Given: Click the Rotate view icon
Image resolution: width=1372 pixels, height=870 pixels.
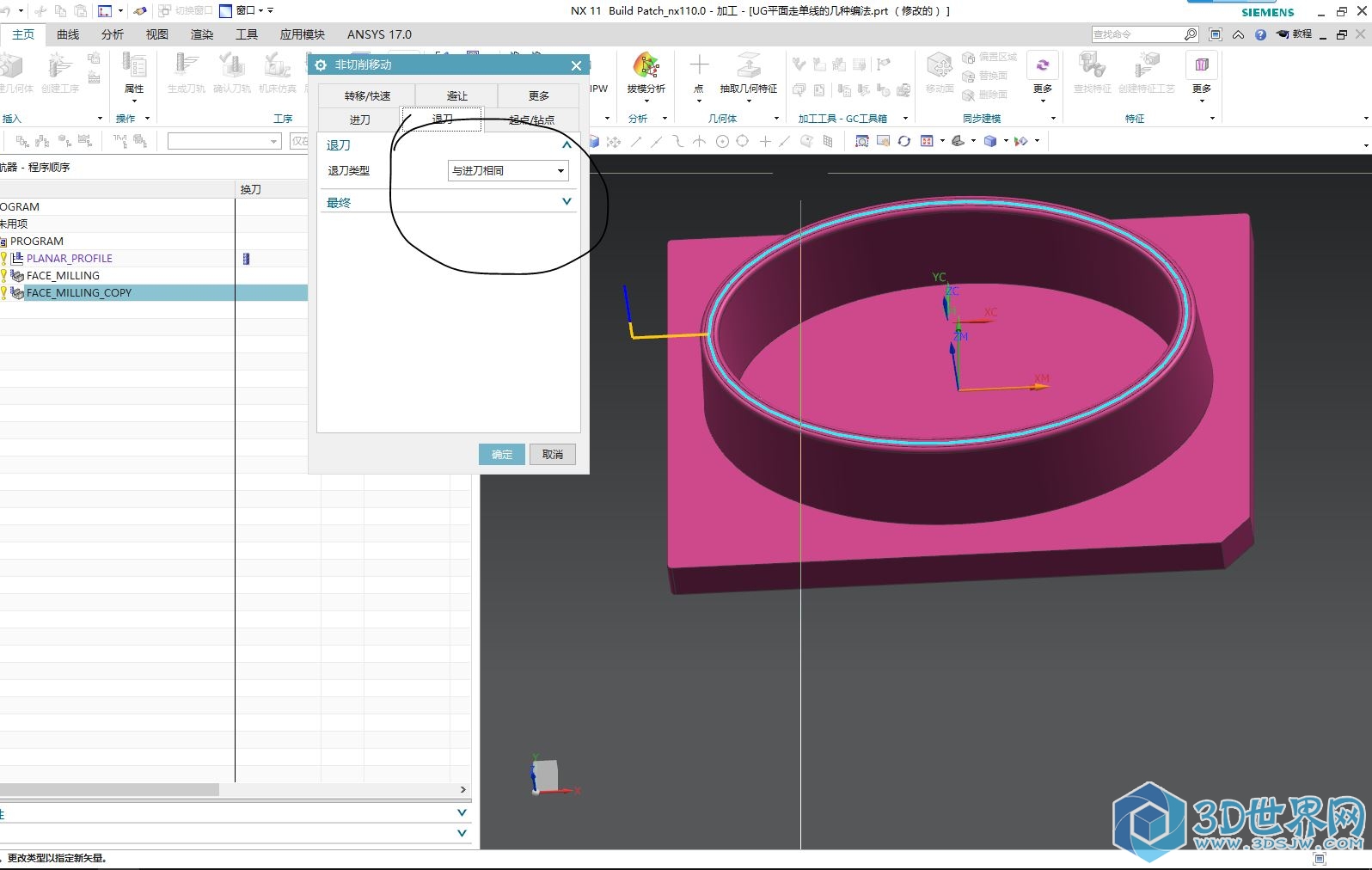Looking at the screenshot, I should click(903, 141).
